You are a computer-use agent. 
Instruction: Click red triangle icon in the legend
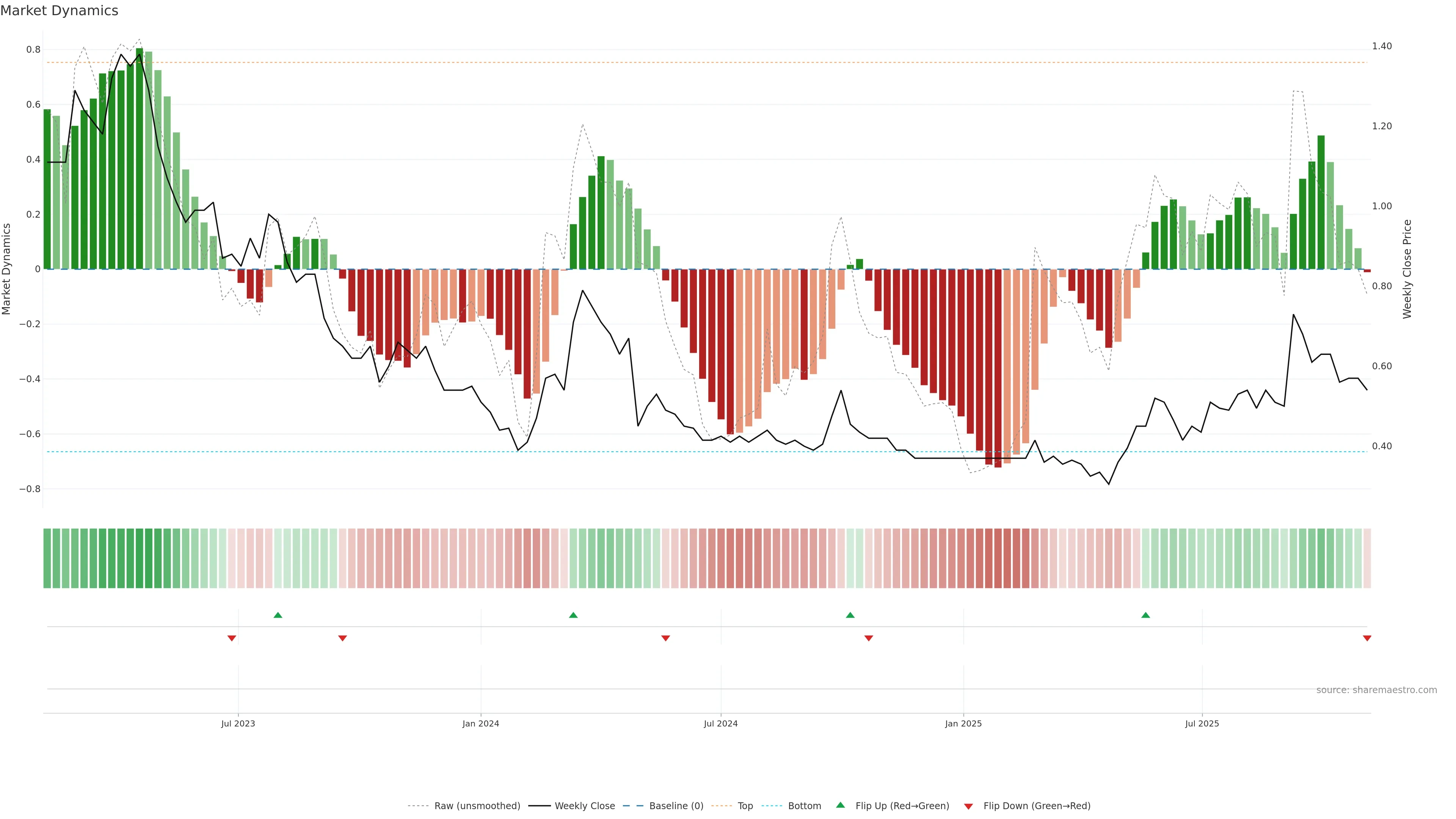[x=968, y=806]
